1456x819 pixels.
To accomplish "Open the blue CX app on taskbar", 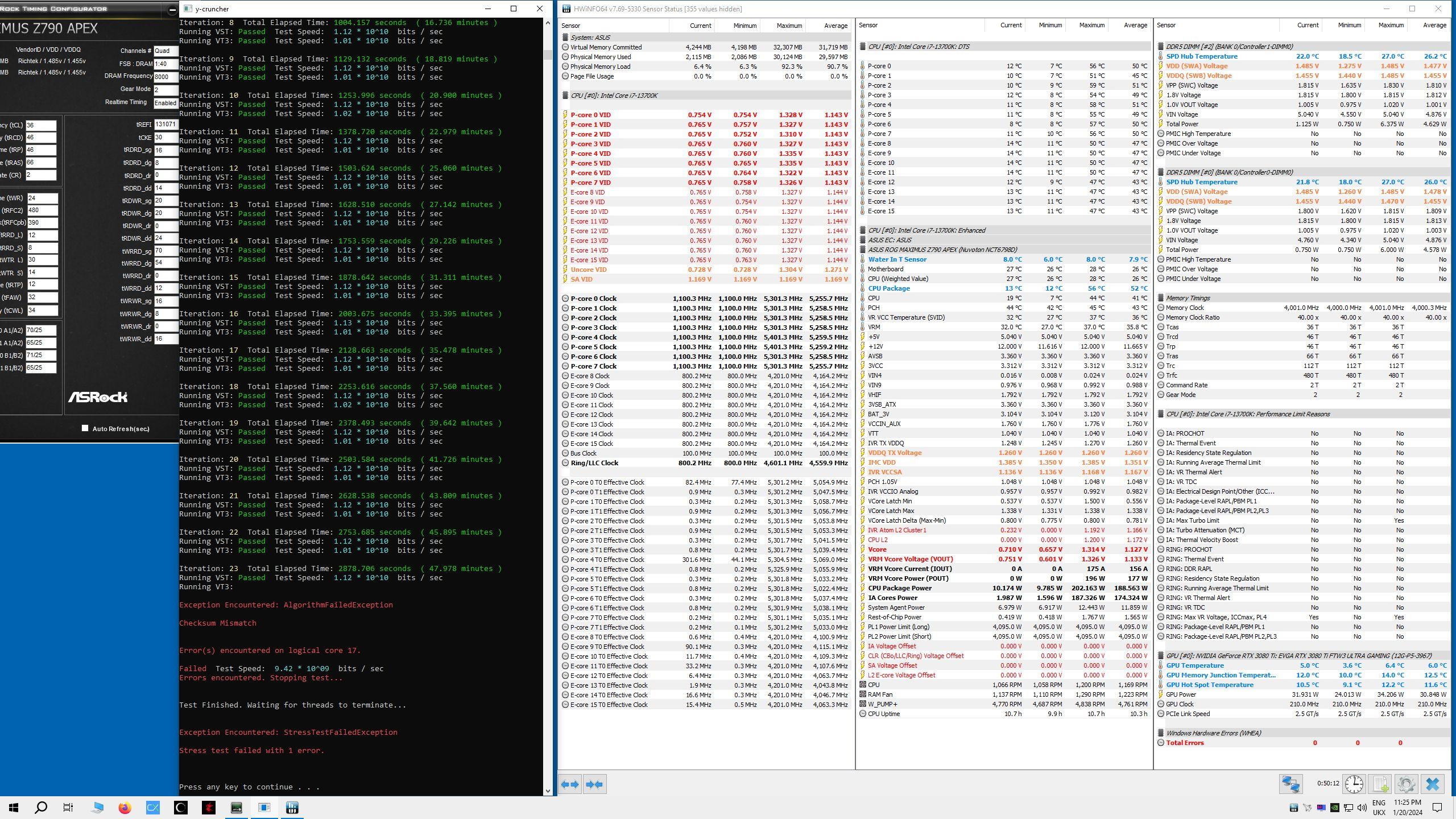I will point(153,808).
